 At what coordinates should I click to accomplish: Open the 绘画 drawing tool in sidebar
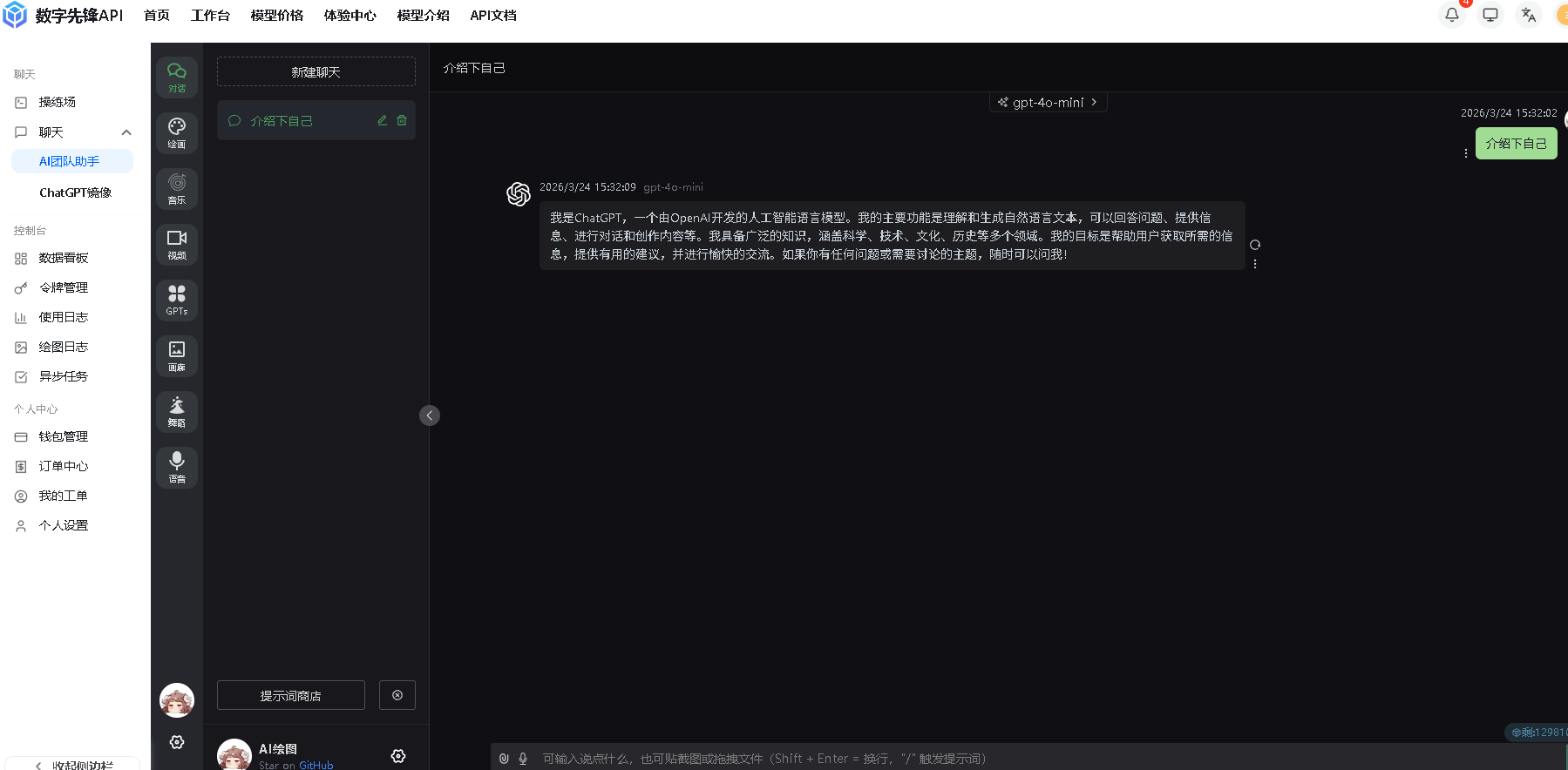pos(177,133)
